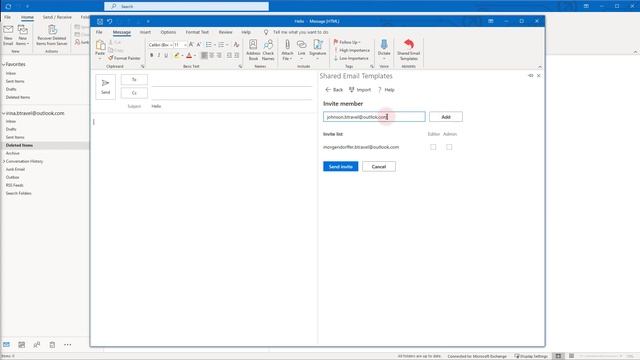Click the Tell me what you want box
Image resolution: width=640 pixels, height=360 pixels.
[301, 32]
